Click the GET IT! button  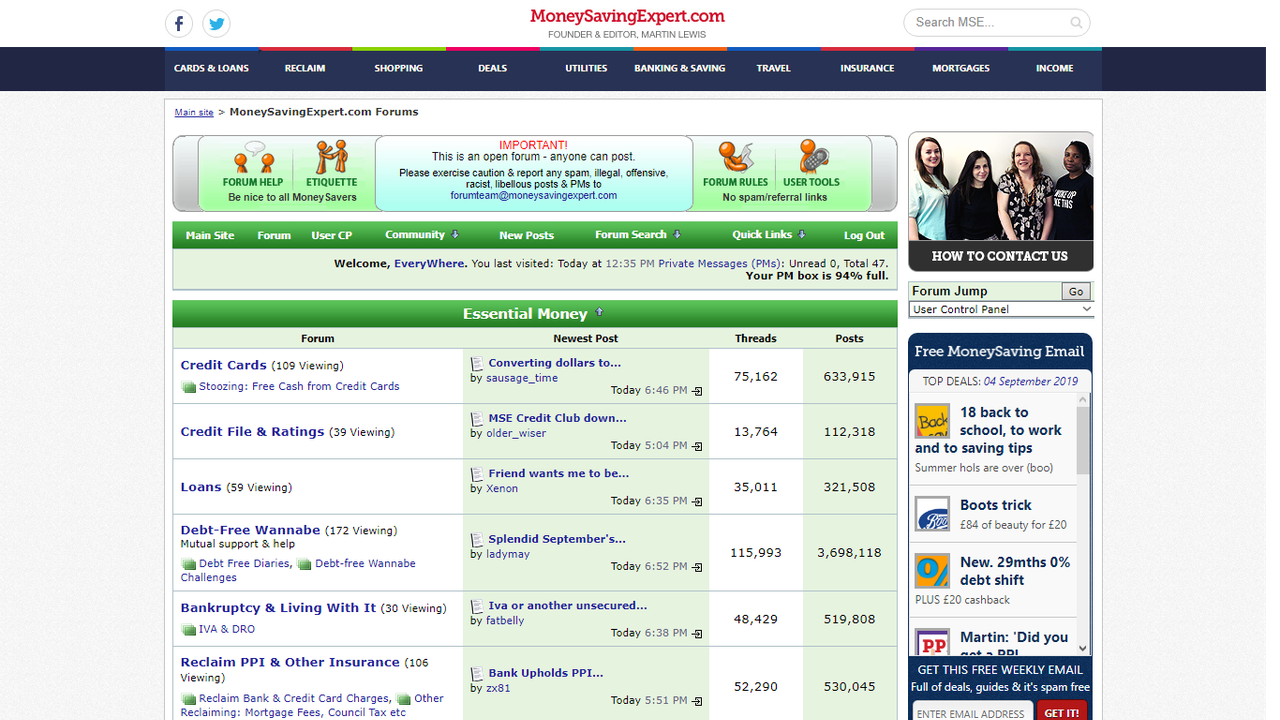[x=1062, y=713]
